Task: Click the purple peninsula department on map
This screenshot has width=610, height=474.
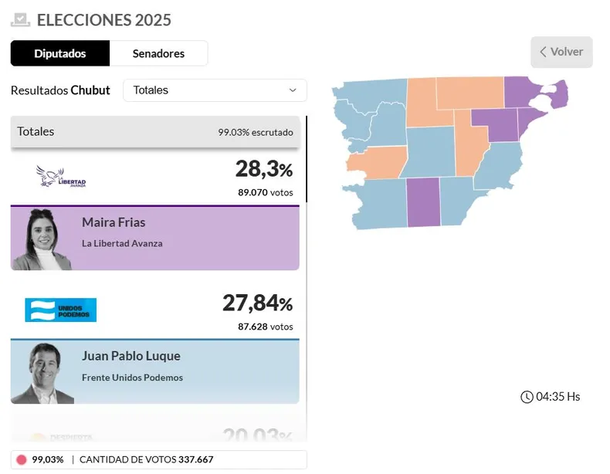Action: point(550,95)
